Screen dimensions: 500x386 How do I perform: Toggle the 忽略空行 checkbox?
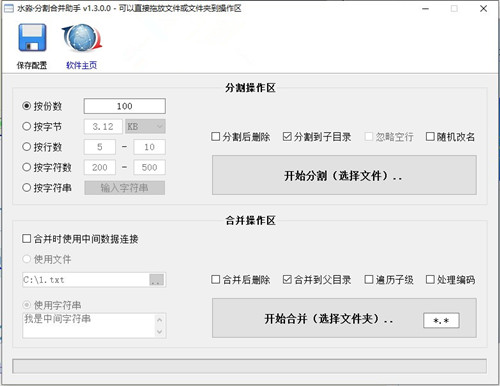pyautogui.click(x=369, y=136)
